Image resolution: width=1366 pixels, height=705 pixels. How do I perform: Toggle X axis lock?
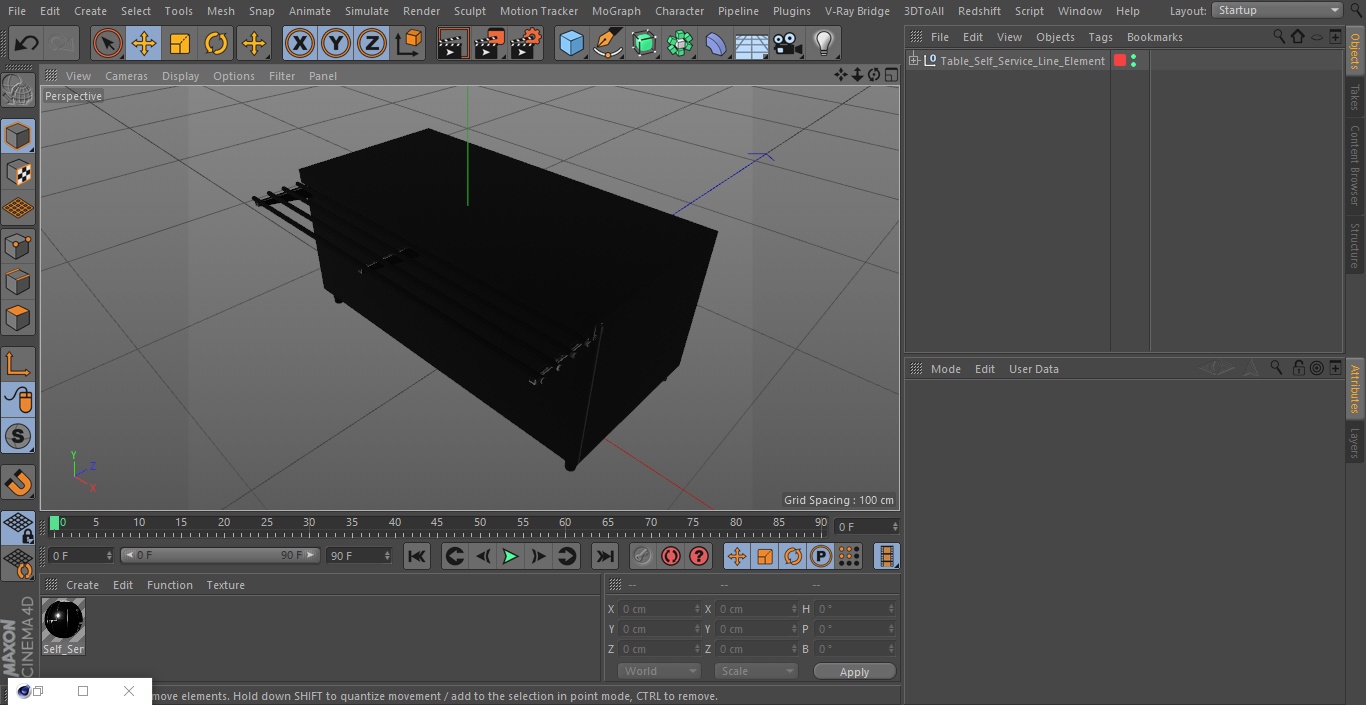(x=299, y=44)
